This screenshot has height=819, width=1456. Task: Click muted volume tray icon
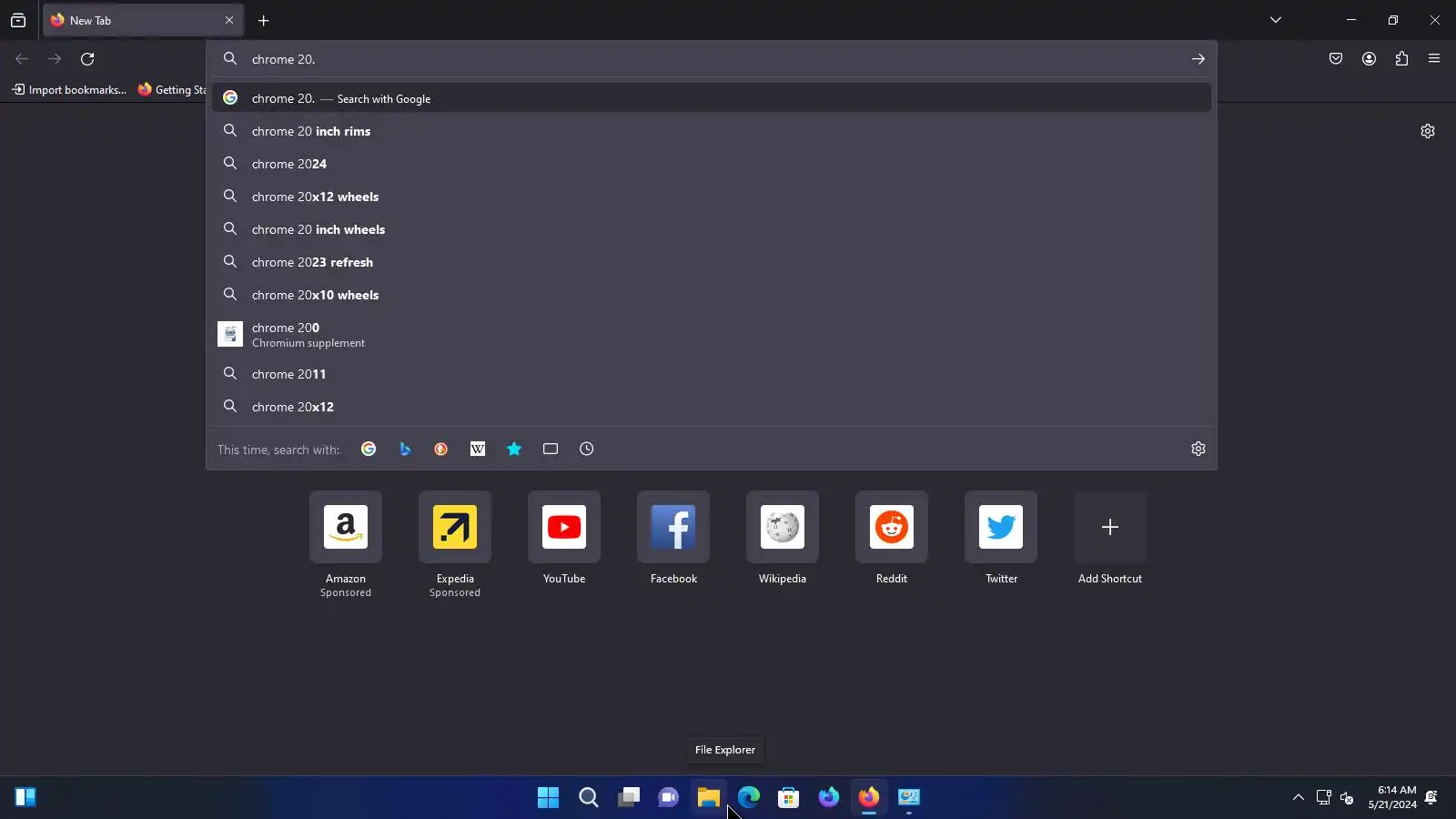pos(1348,798)
